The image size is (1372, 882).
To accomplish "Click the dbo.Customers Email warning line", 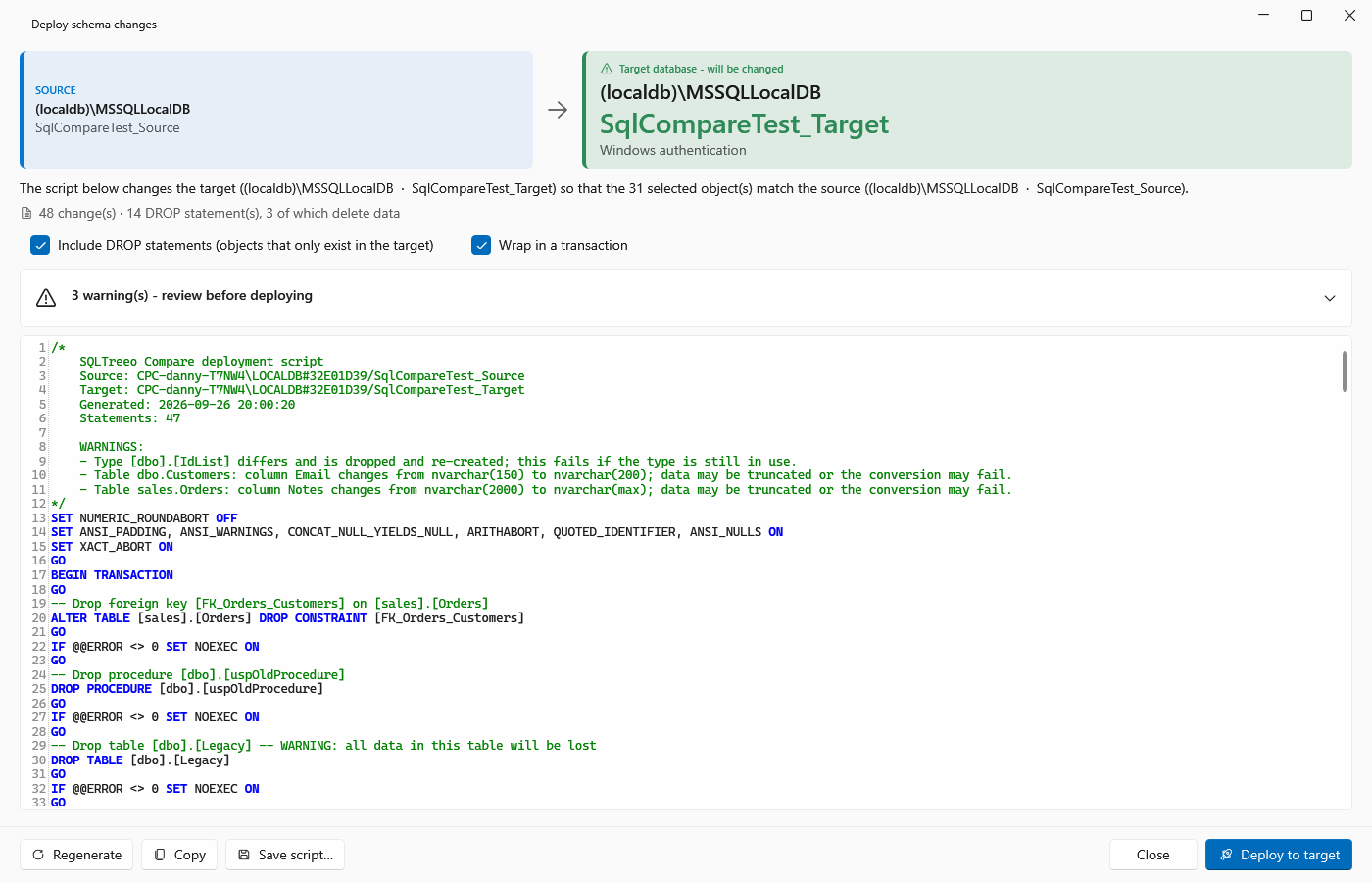I will pos(546,475).
